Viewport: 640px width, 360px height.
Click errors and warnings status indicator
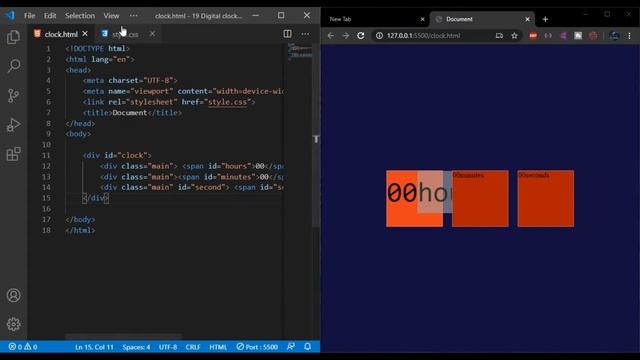point(22,347)
